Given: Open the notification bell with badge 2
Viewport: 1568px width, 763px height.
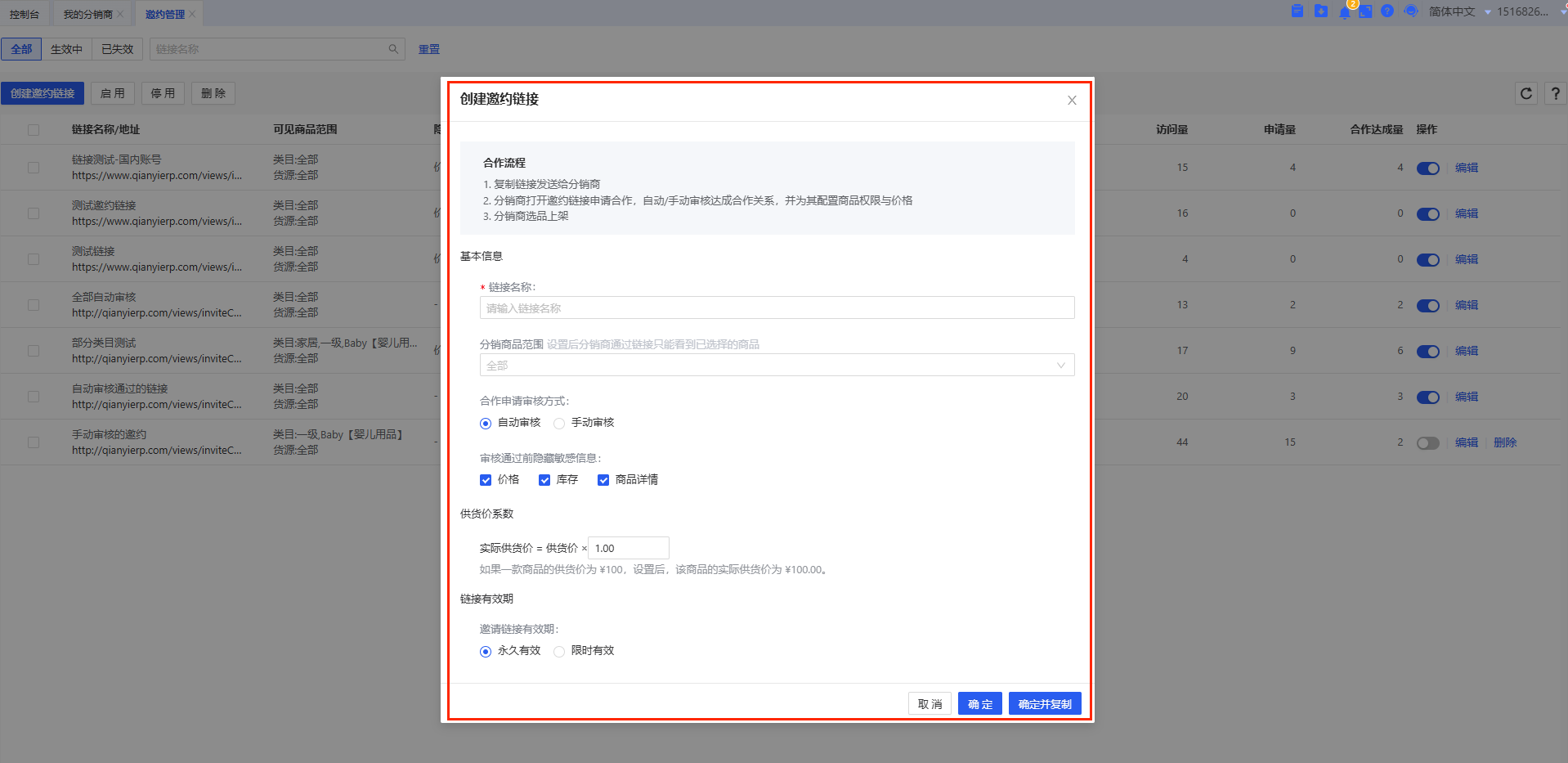Looking at the screenshot, I should [1345, 11].
